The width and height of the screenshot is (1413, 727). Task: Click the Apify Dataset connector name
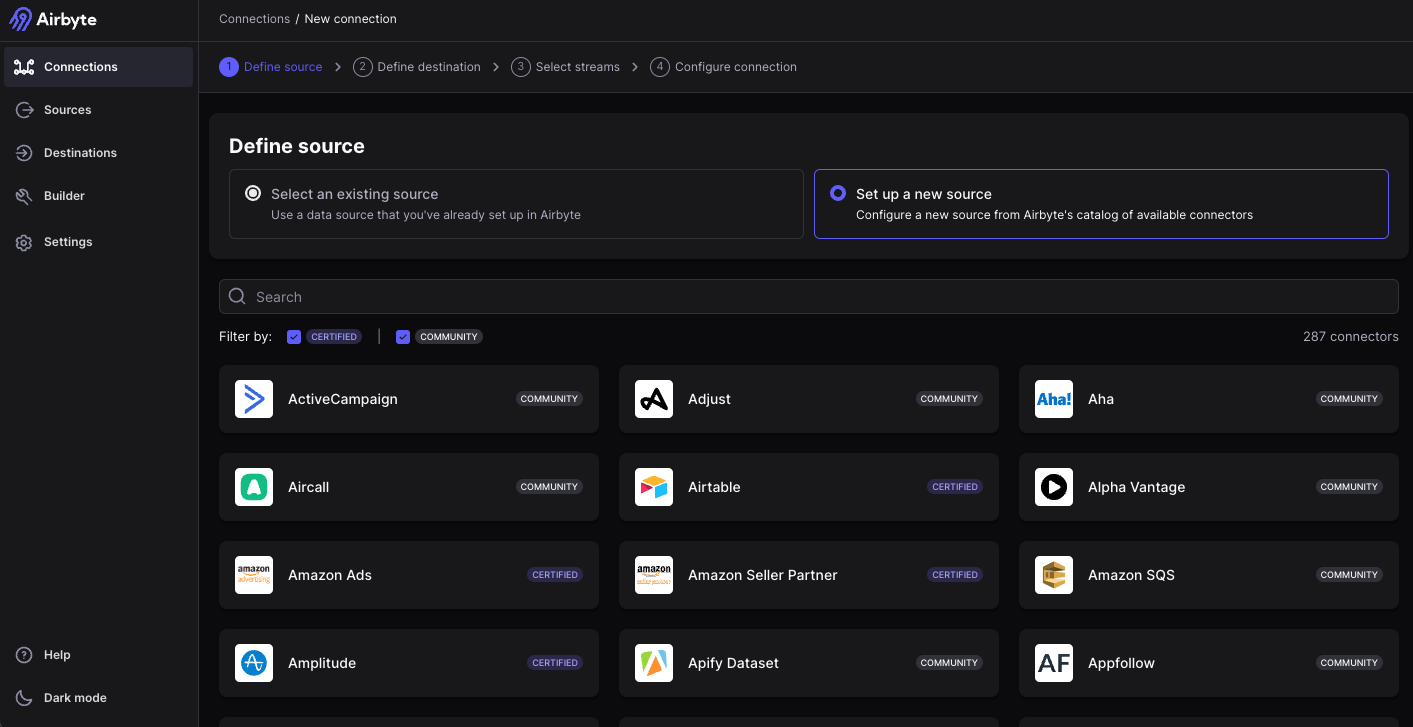point(733,663)
